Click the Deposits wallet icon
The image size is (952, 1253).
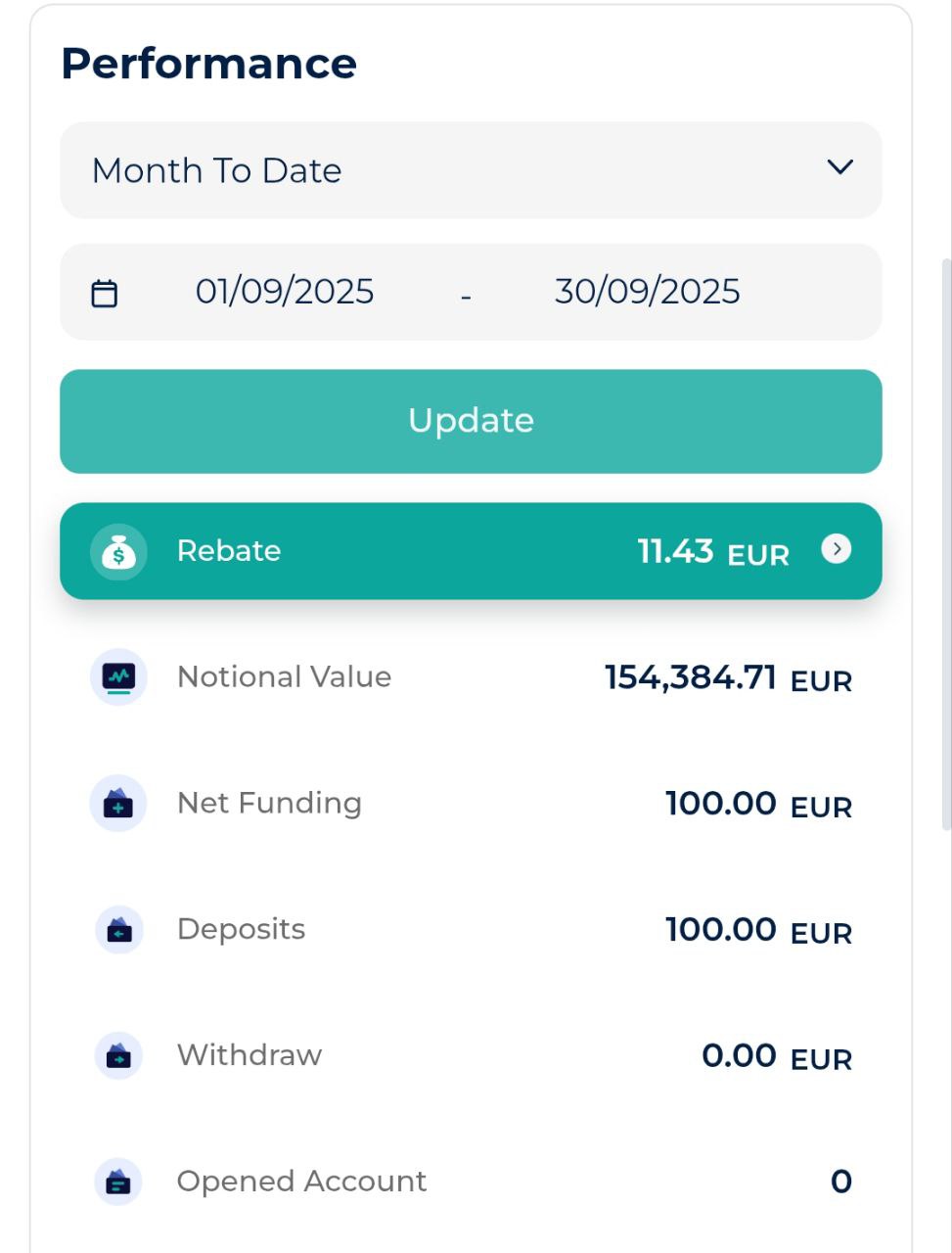[x=118, y=930]
